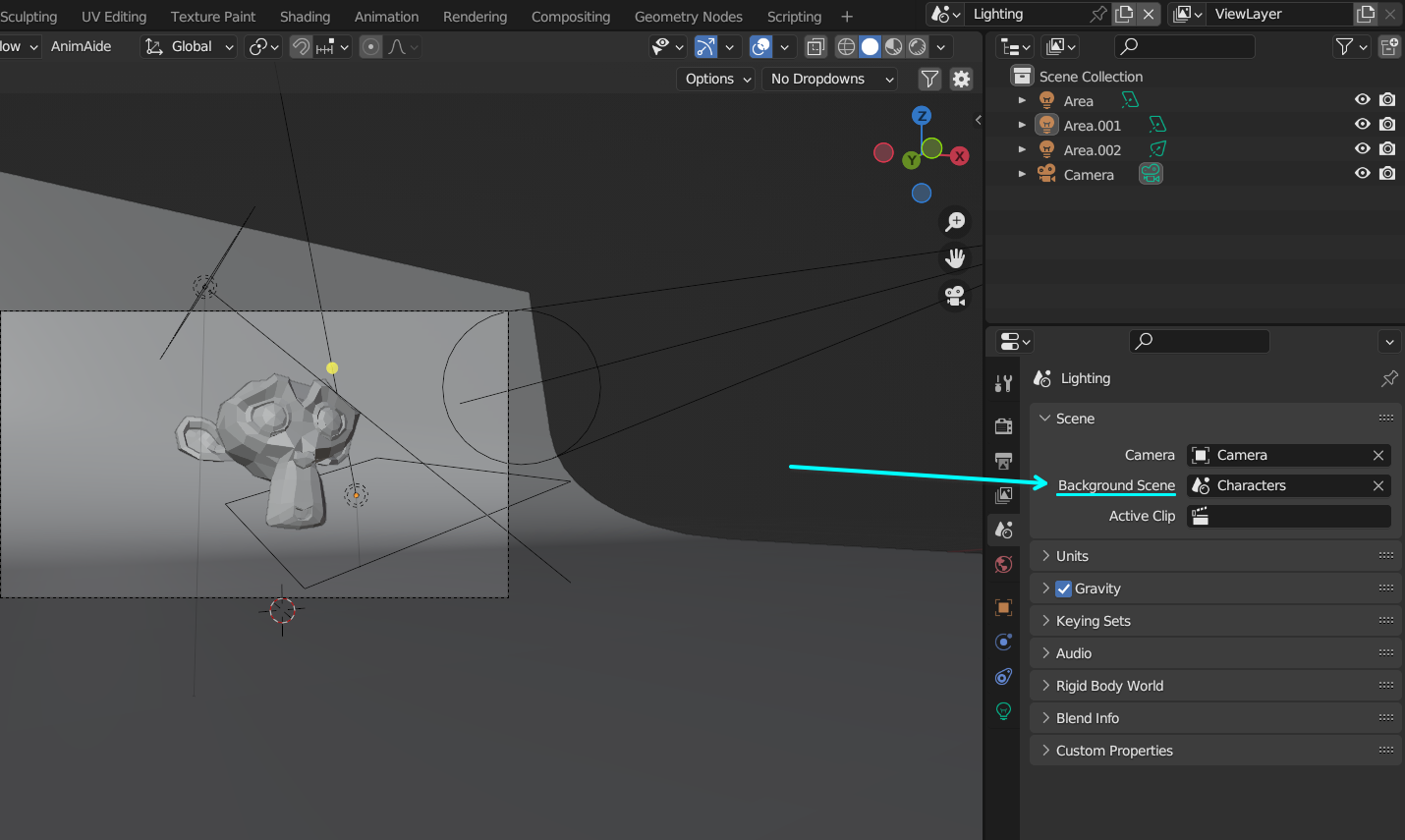Expand the Units panel
Viewport: 1405px width, 840px height.
click(x=1215, y=556)
